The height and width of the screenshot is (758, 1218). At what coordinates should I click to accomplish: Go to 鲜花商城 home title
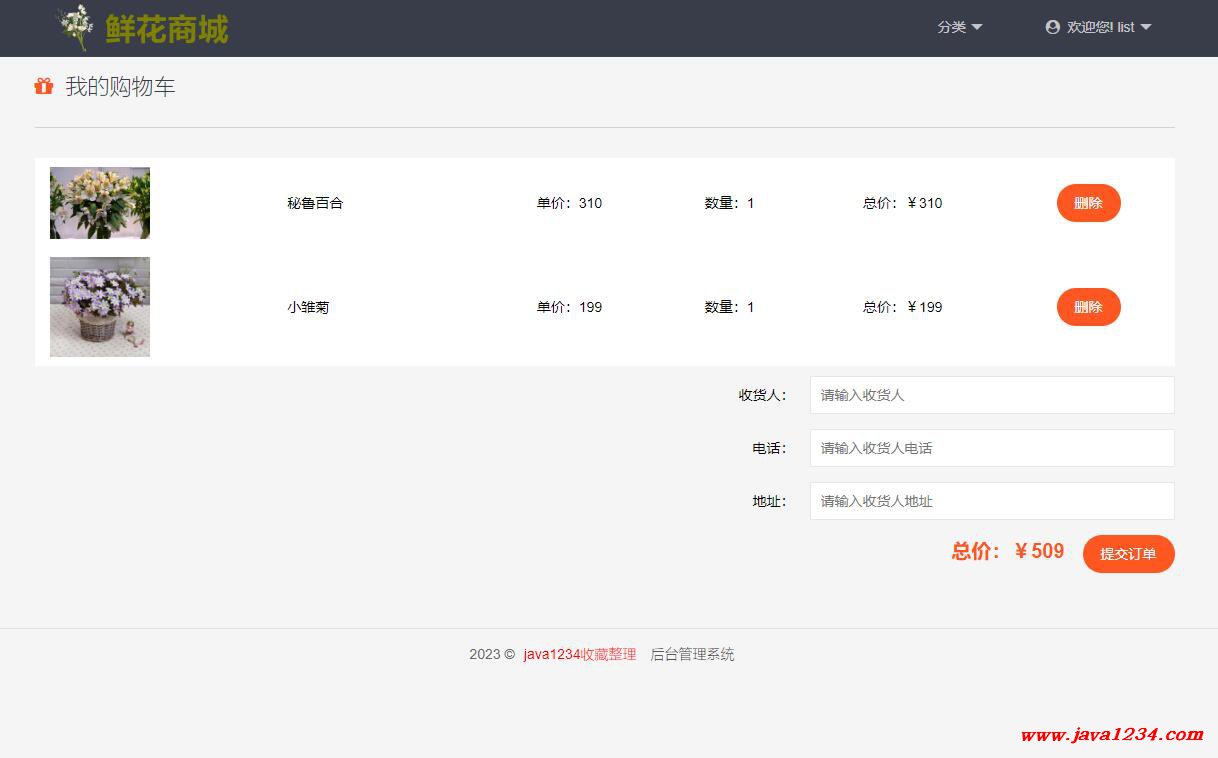click(x=167, y=29)
